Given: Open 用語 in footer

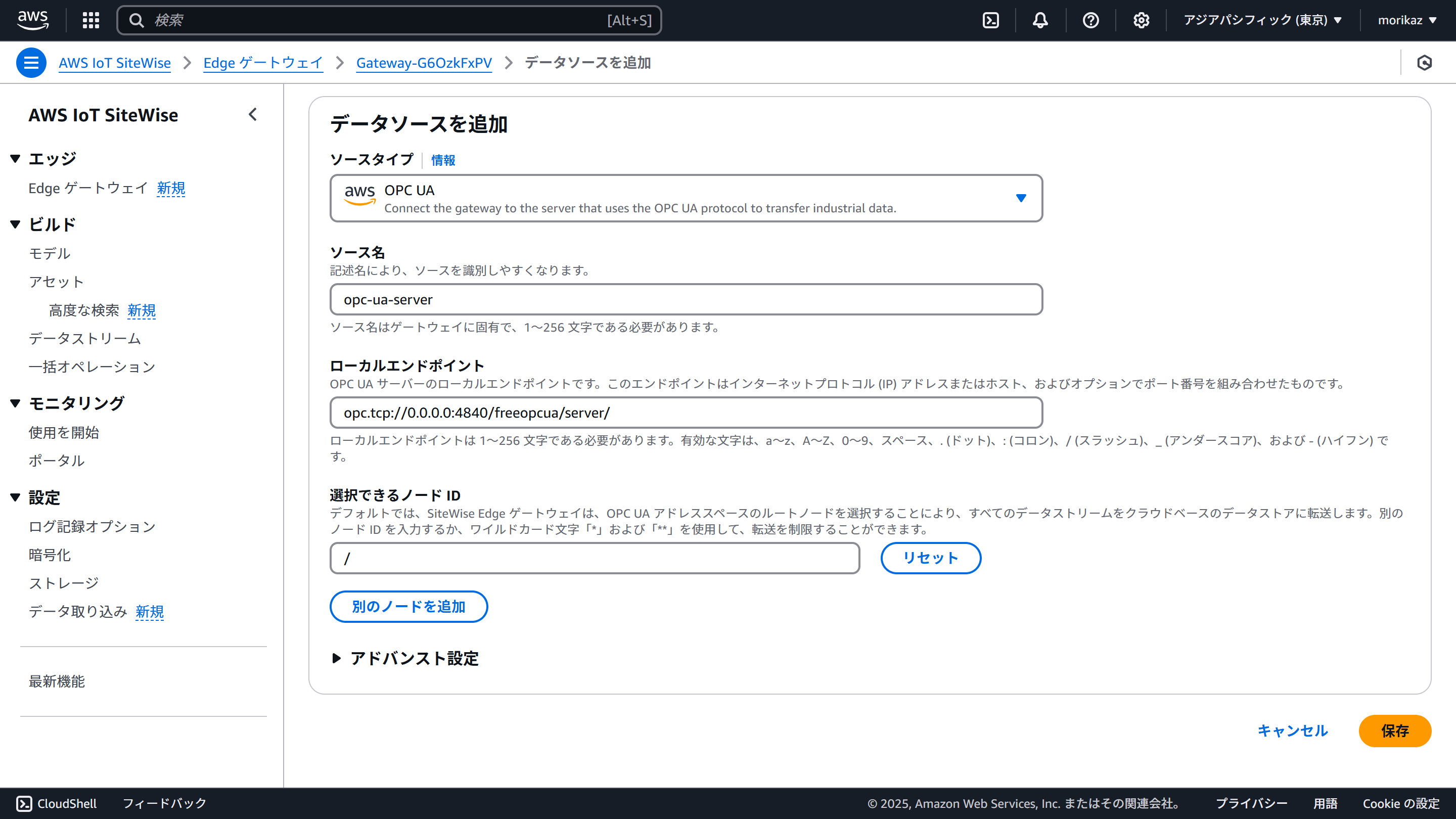Looking at the screenshot, I should coord(1326,803).
